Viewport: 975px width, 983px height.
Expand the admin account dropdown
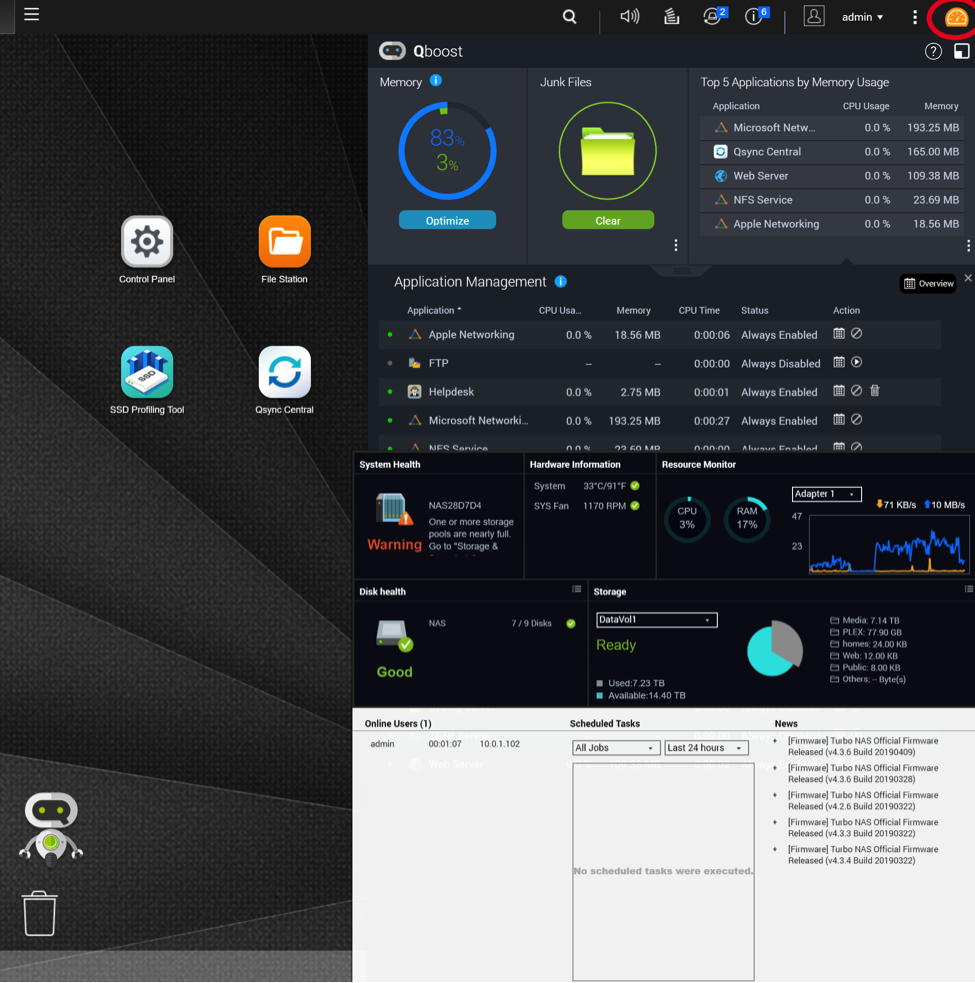862,17
